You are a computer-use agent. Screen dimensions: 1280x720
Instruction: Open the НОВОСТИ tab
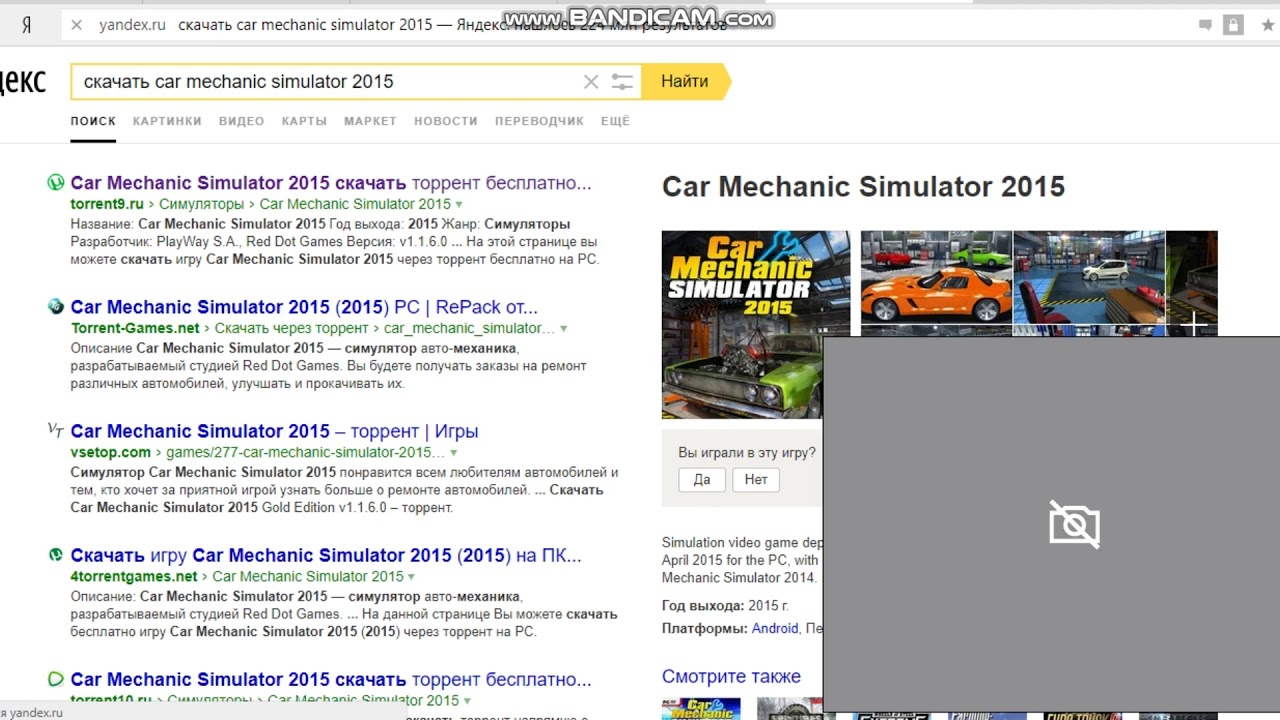(446, 121)
